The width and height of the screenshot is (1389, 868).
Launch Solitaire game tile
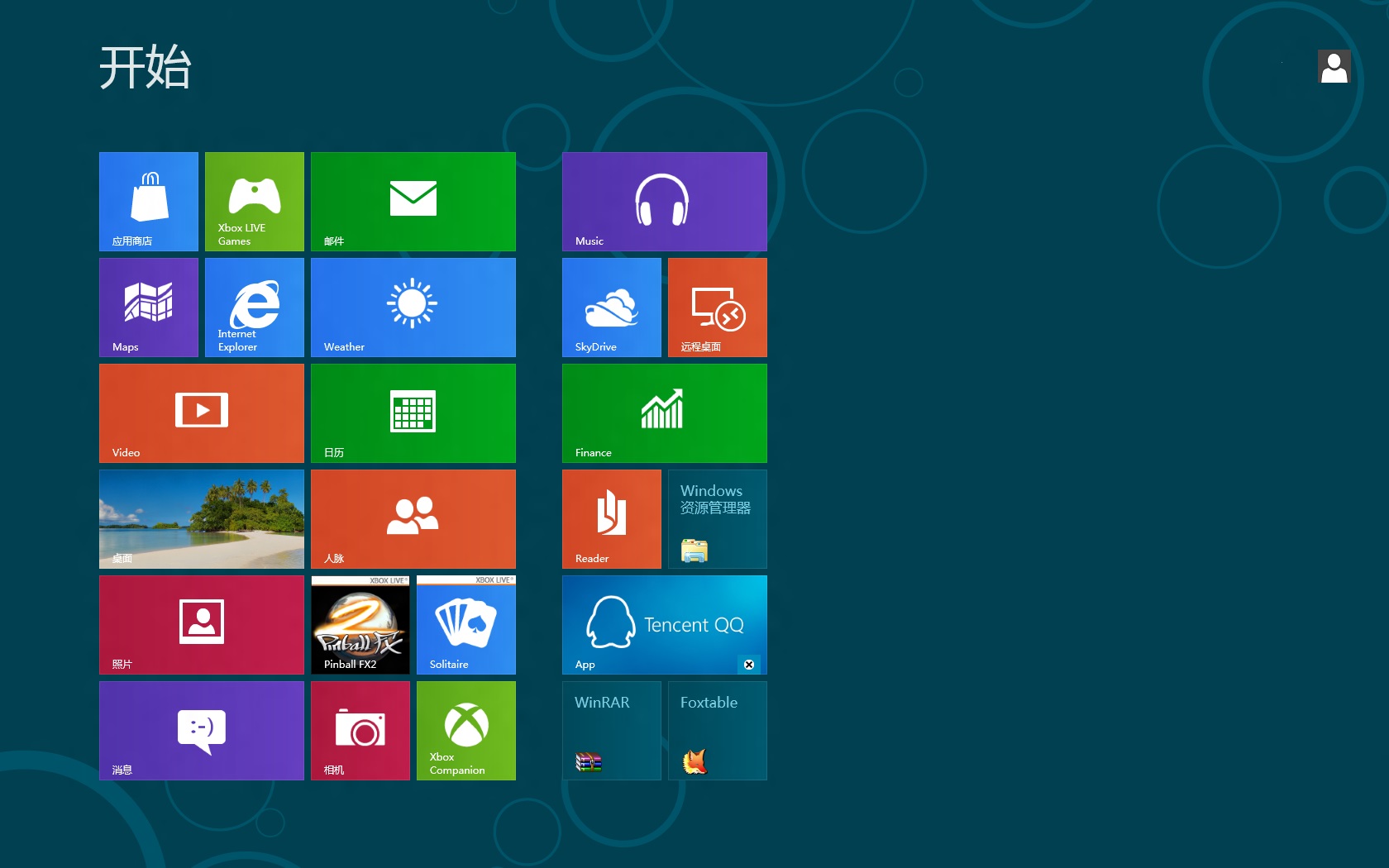[x=466, y=625]
